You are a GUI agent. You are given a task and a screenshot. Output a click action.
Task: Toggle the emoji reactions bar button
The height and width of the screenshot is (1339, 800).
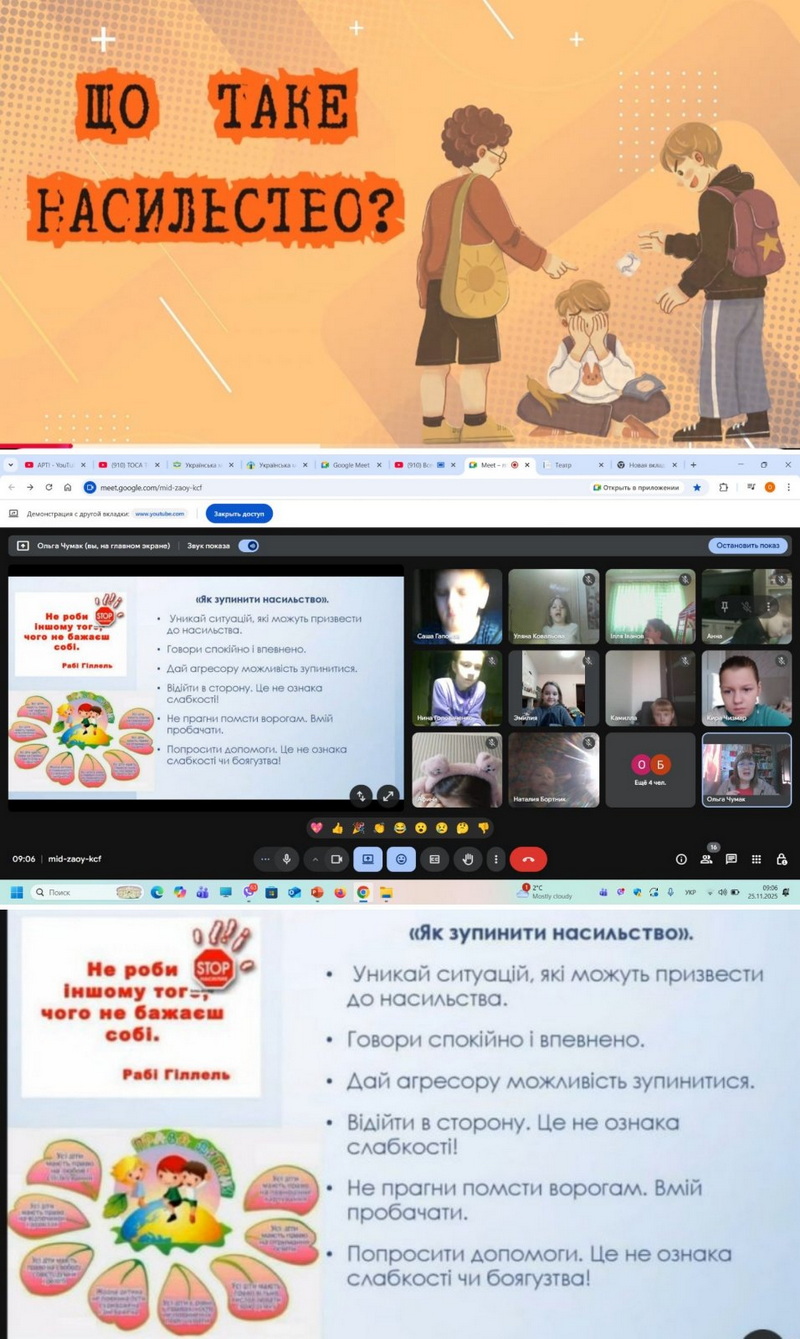[x=401, y=858]
